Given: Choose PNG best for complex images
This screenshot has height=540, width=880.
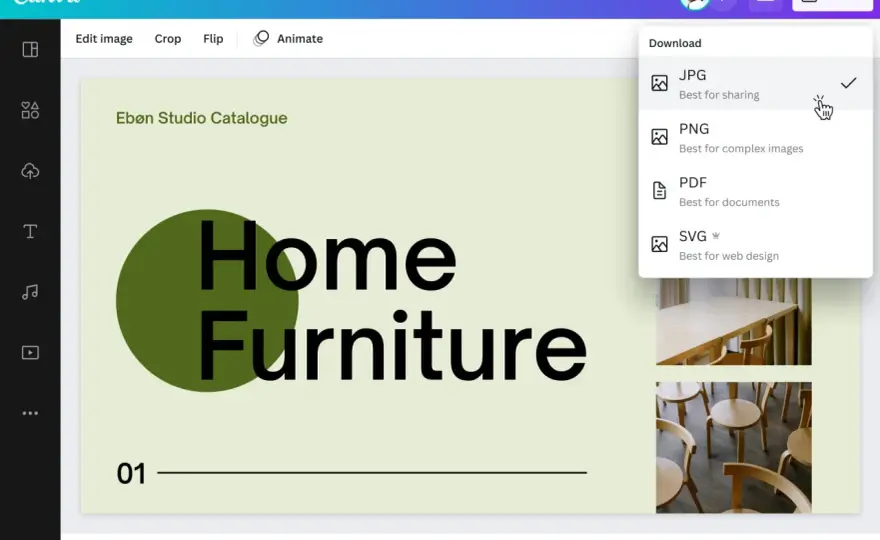Looking at the screenshot, I should click(755, 138).
